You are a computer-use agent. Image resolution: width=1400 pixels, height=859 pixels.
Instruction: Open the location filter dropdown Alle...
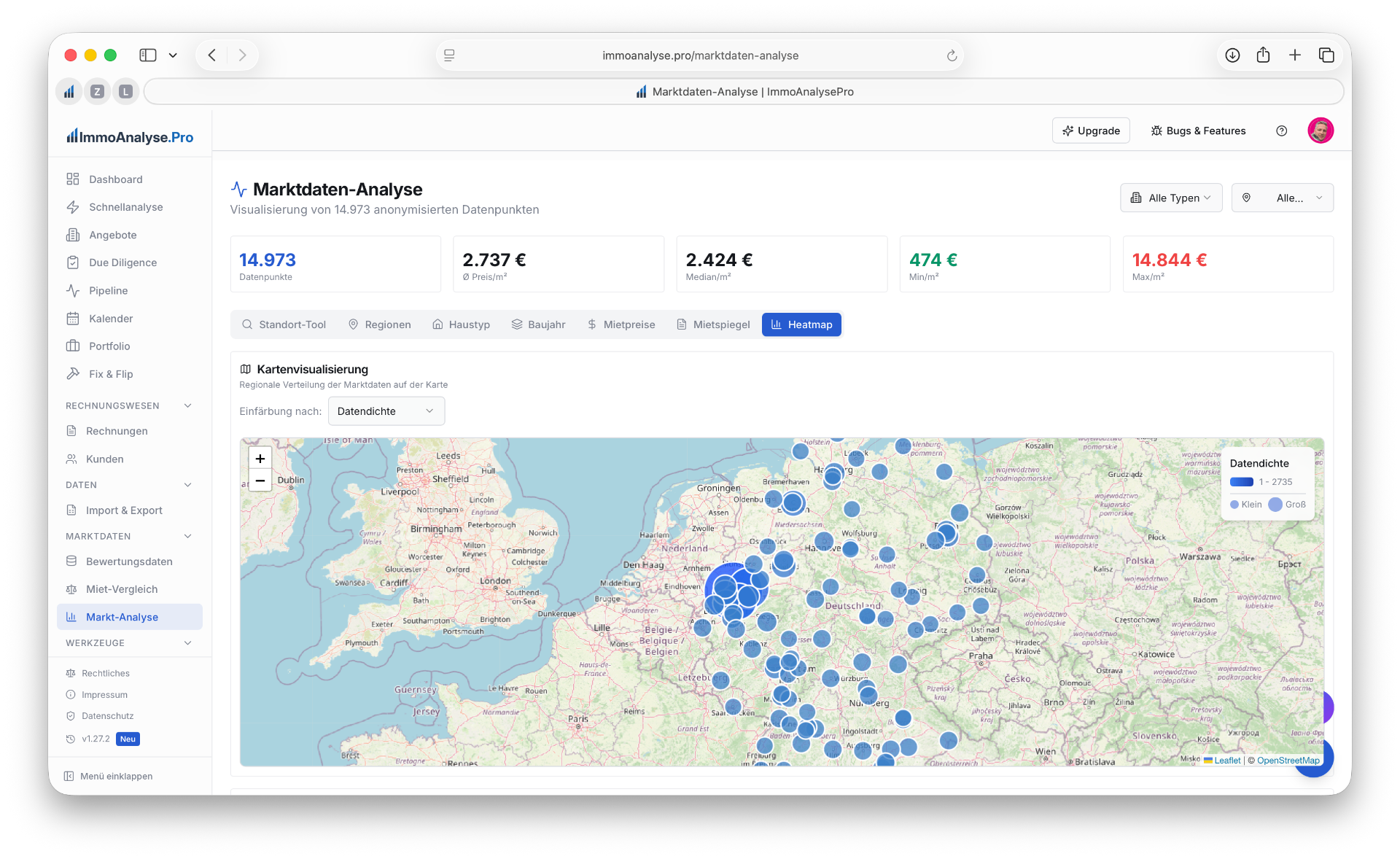[1282, 198]
